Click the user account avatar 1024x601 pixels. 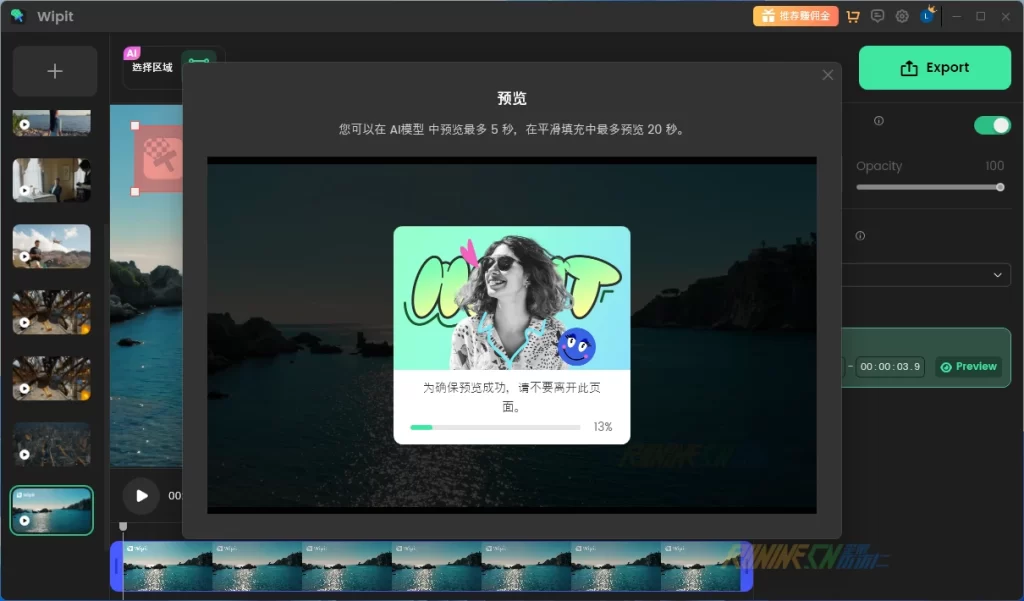point(927,16)
